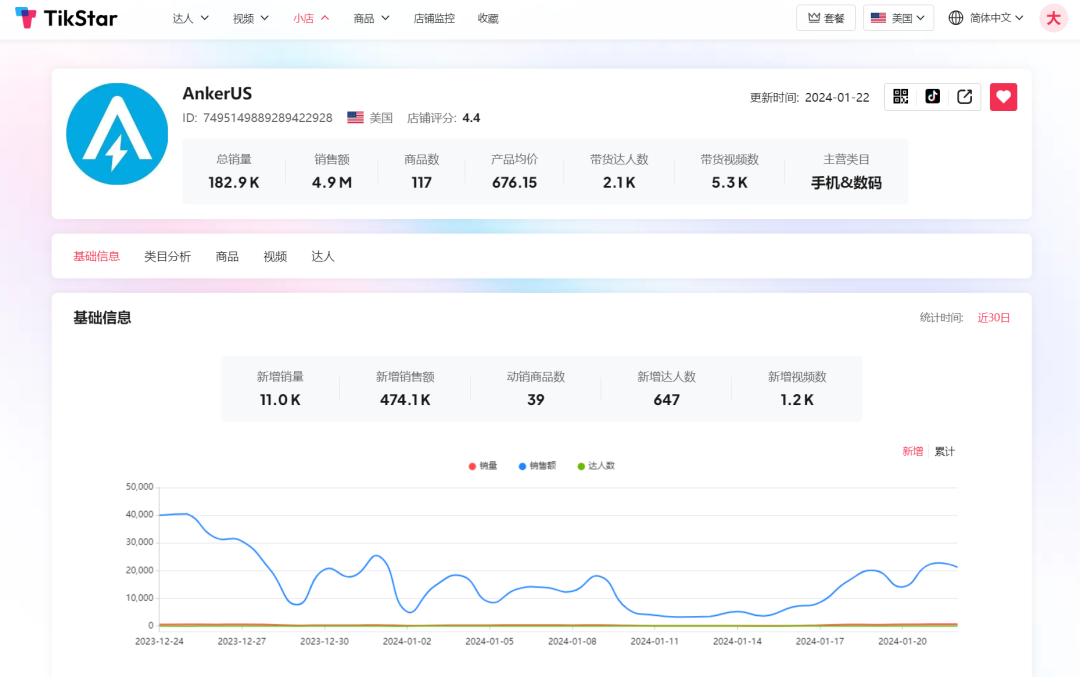Toggle the 销量 legend series

483,466
